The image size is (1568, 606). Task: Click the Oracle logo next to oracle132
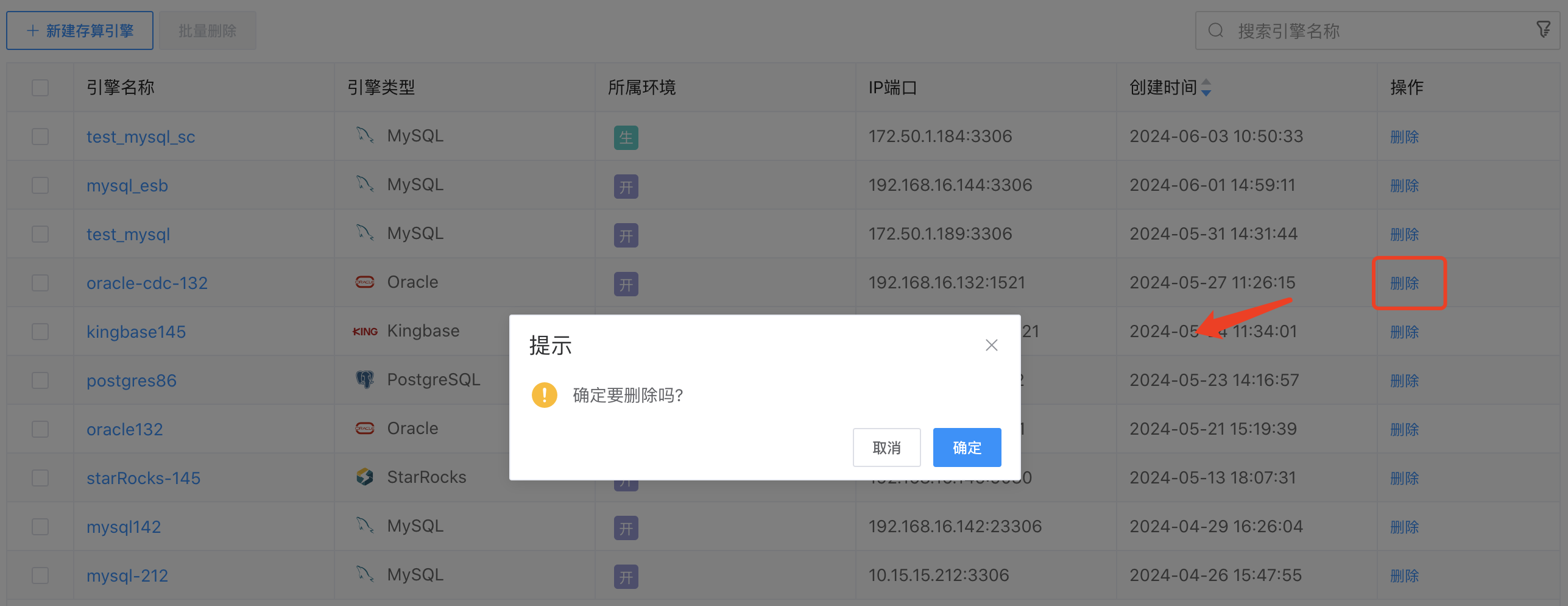365,428
